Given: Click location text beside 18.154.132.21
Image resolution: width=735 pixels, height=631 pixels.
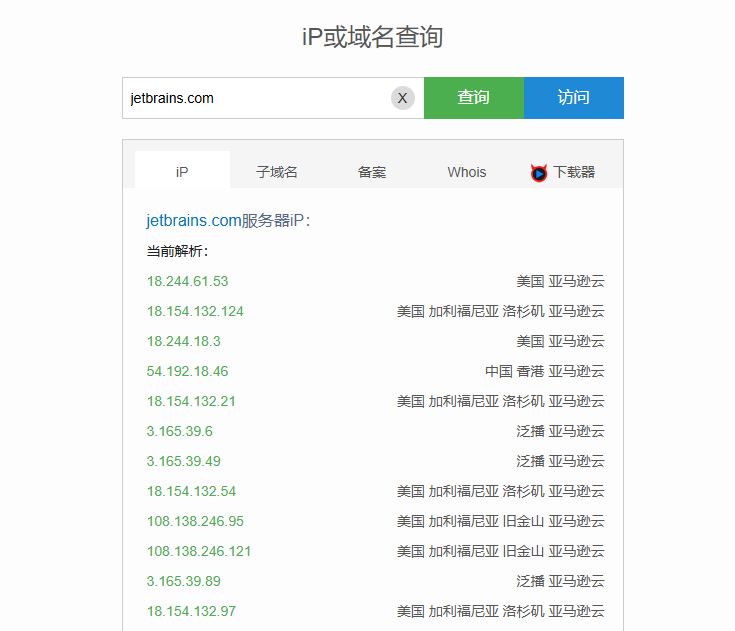Looking at the screenshot, I should tap(501, 401).
